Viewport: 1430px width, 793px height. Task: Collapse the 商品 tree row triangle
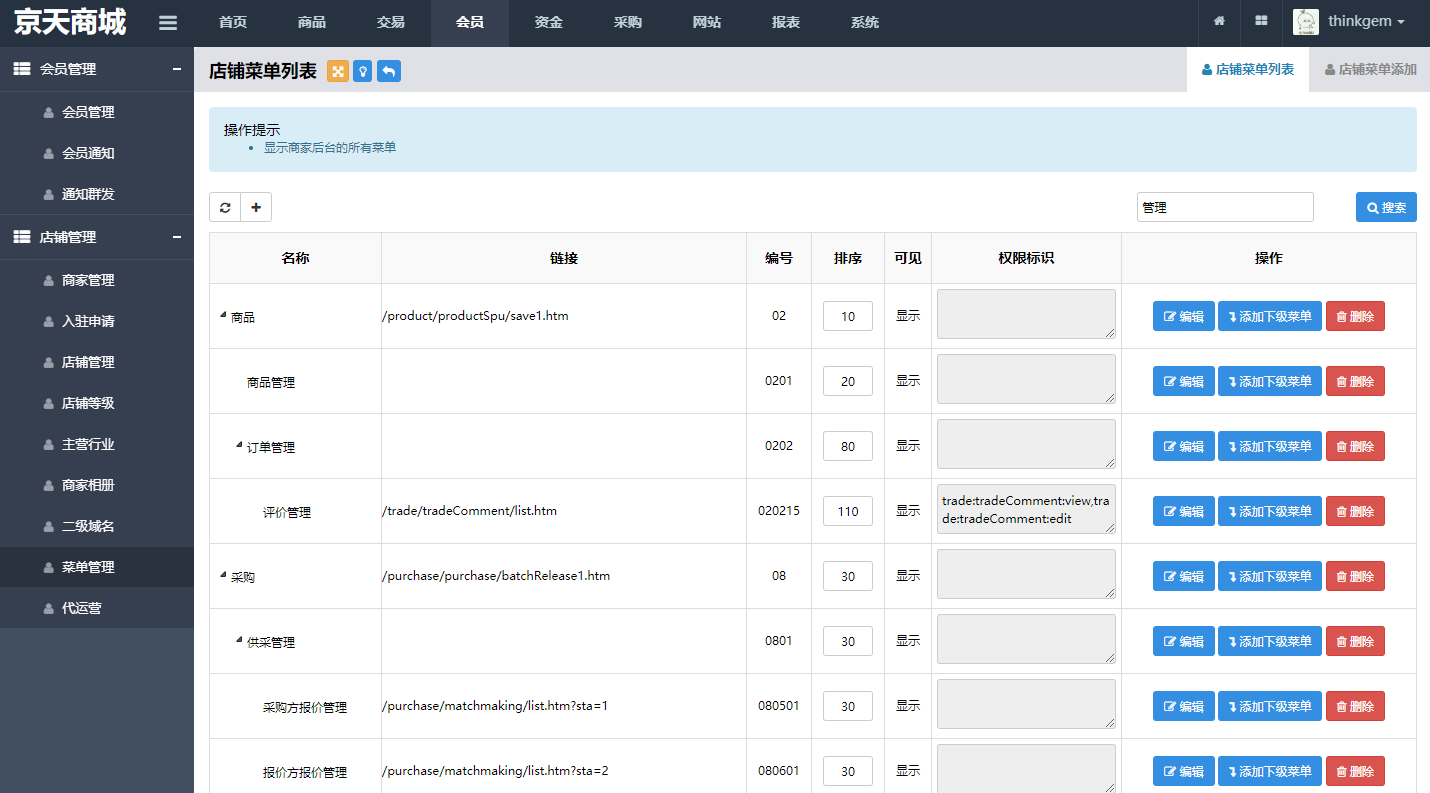[223, 315]
